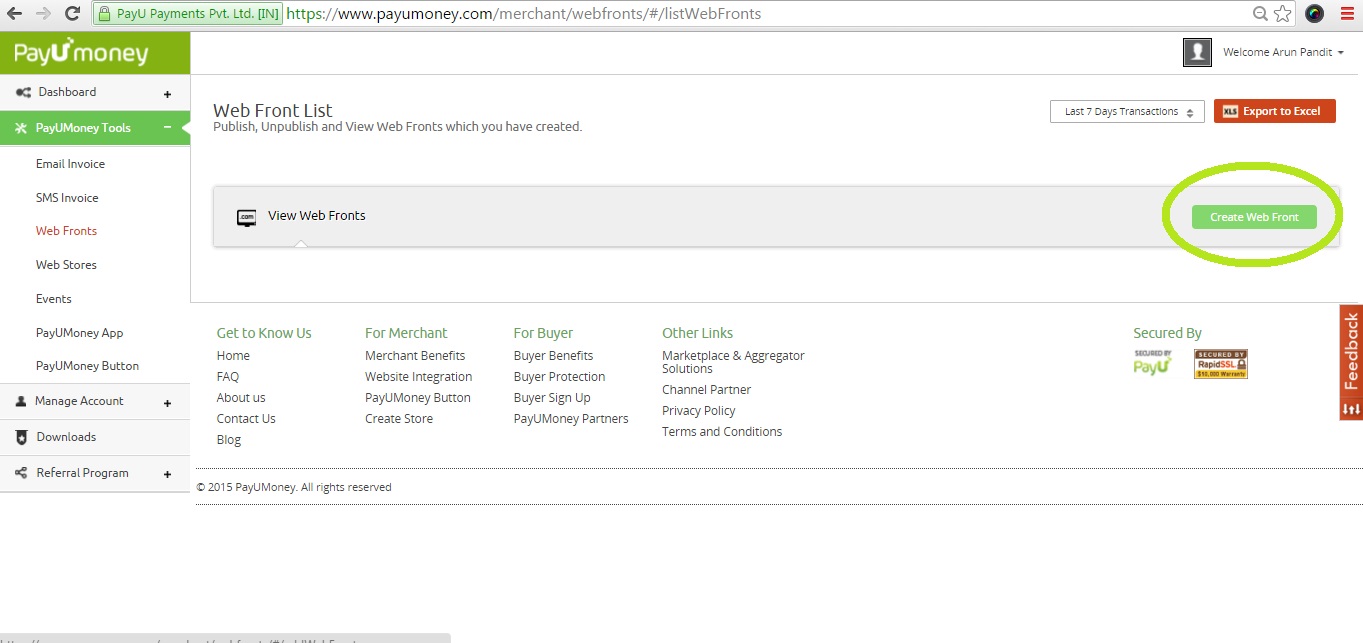1363x643 pixels.
Task: Click the RapidSSL secured badge
Action: coord(1221,364)
